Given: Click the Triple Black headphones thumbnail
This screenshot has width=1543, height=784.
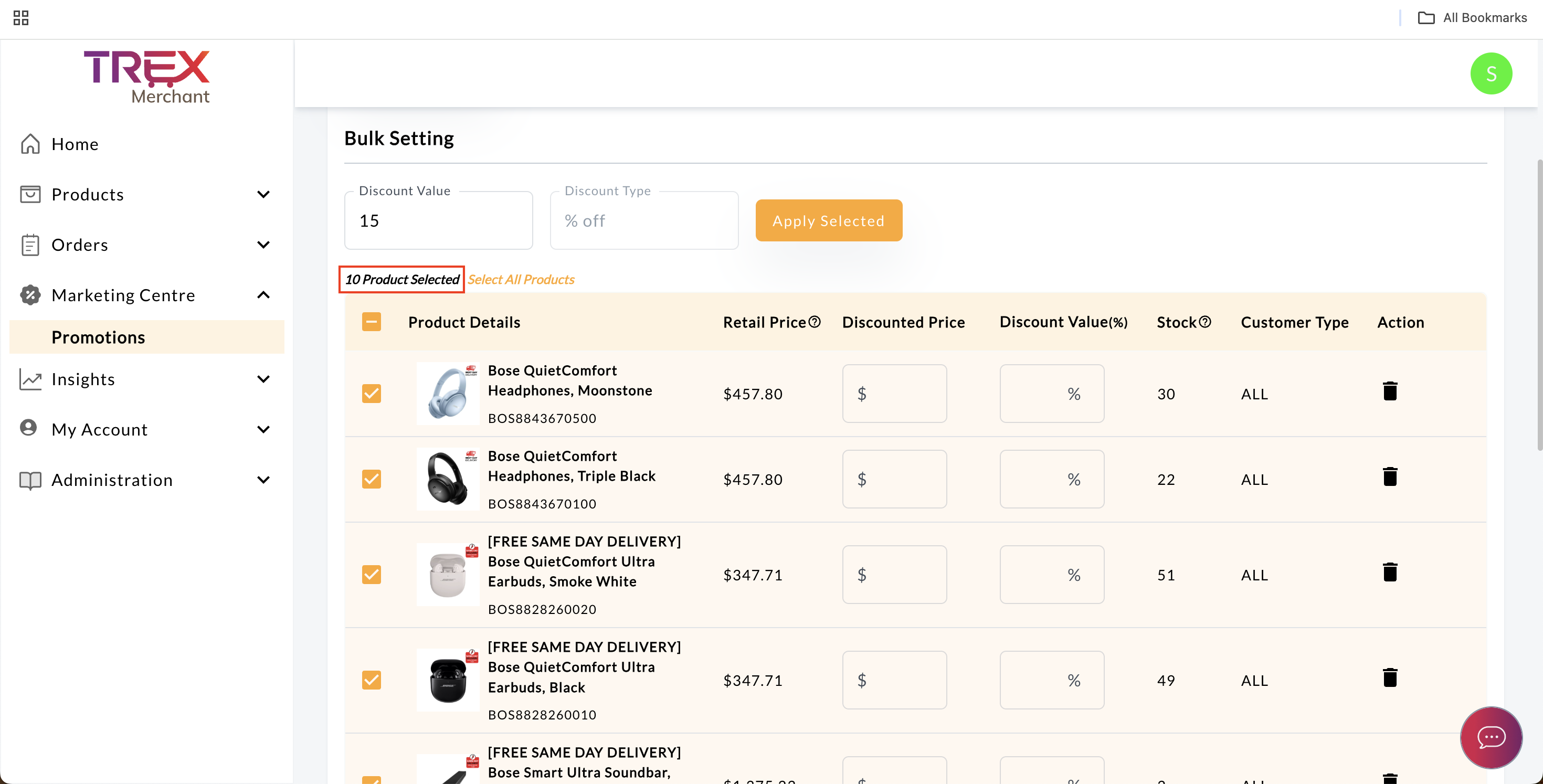Looking at the screenshot, I should [x=448, y=479].
